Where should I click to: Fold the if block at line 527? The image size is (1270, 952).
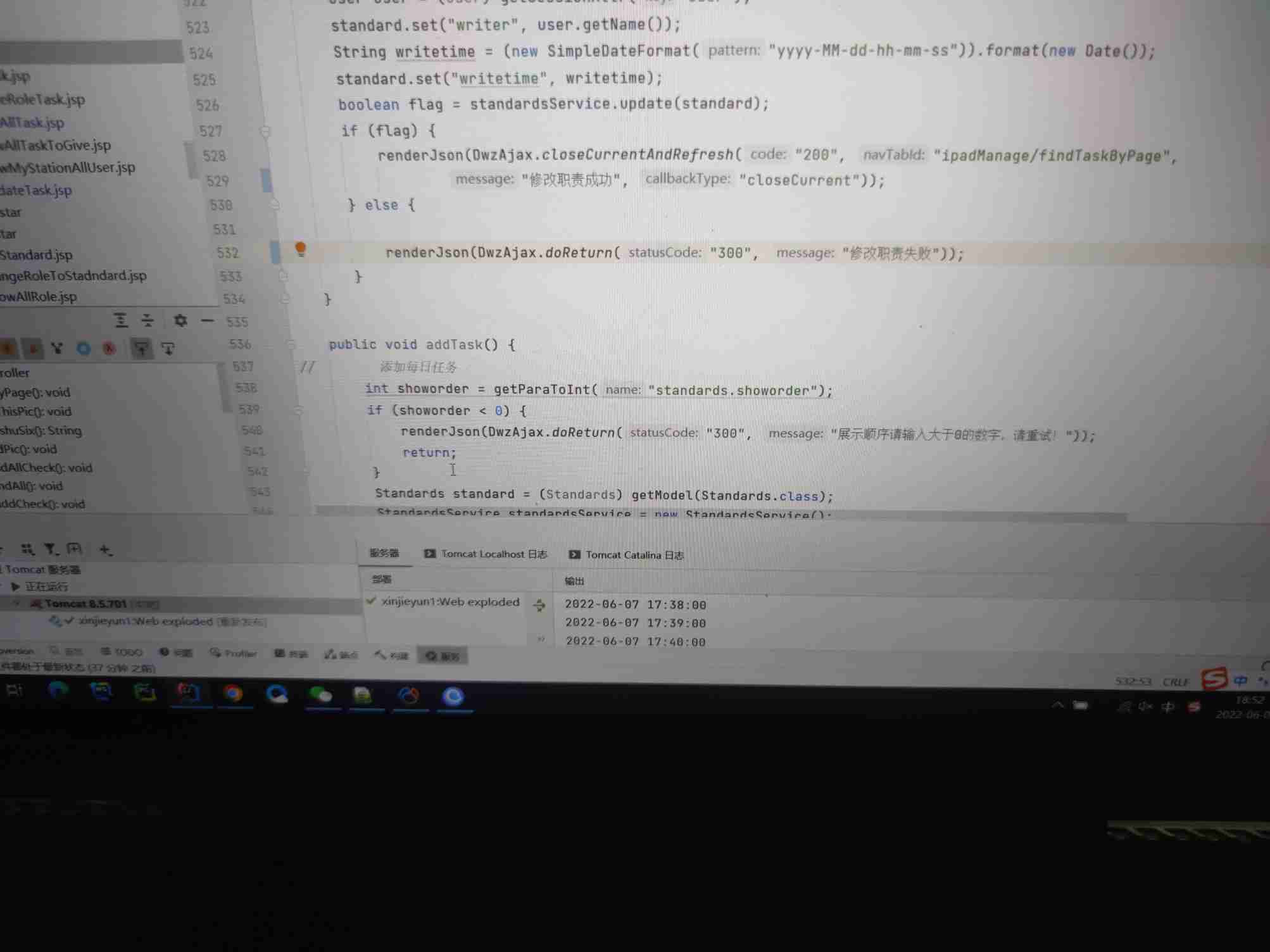pos(265,131)
